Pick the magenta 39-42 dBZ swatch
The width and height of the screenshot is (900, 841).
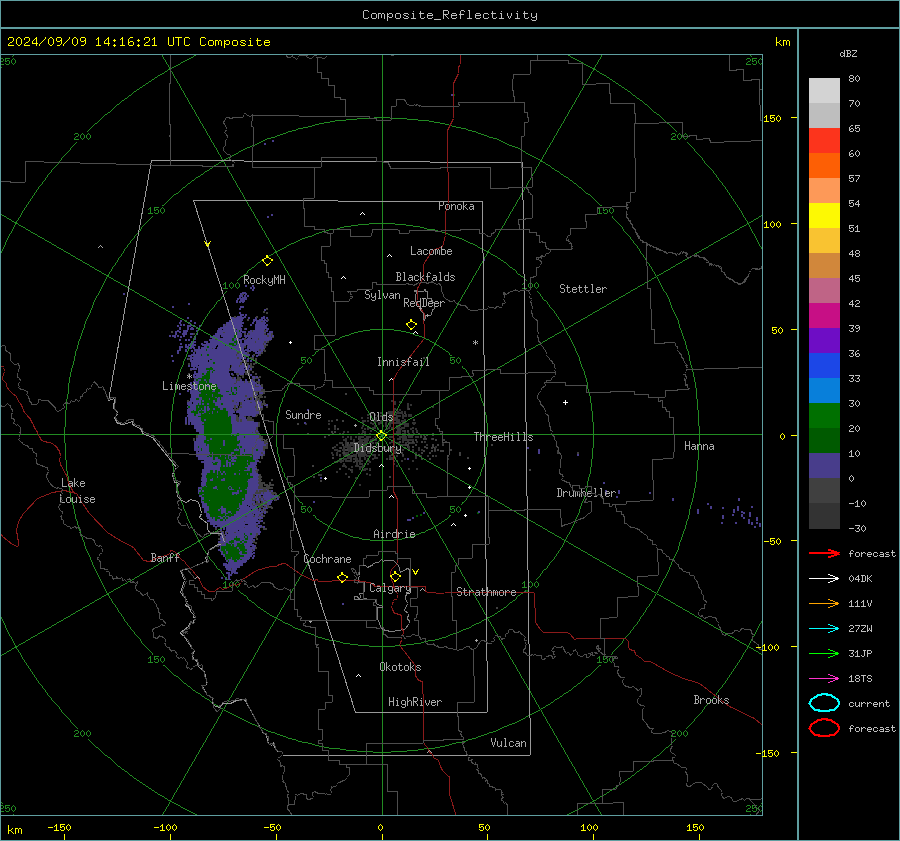(x=824, y=316)
